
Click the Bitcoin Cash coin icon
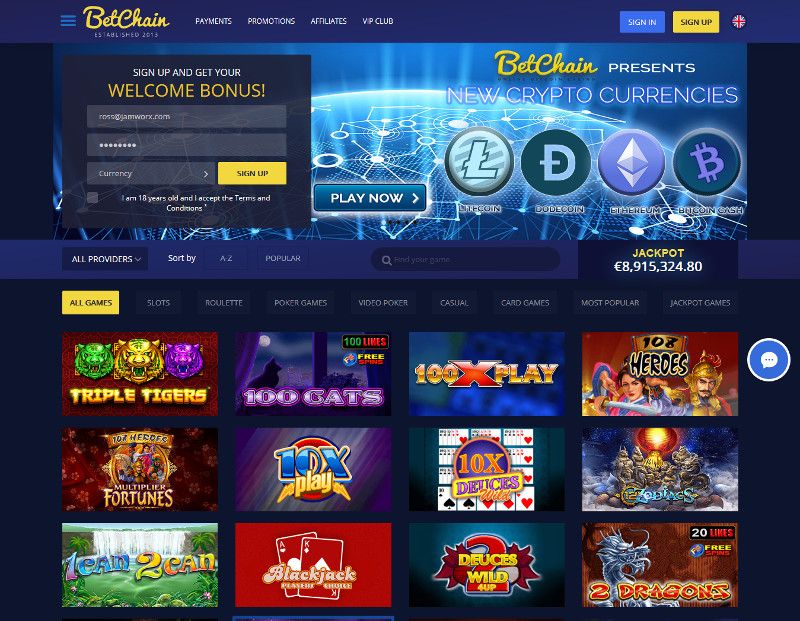click(x=707, y=162)
